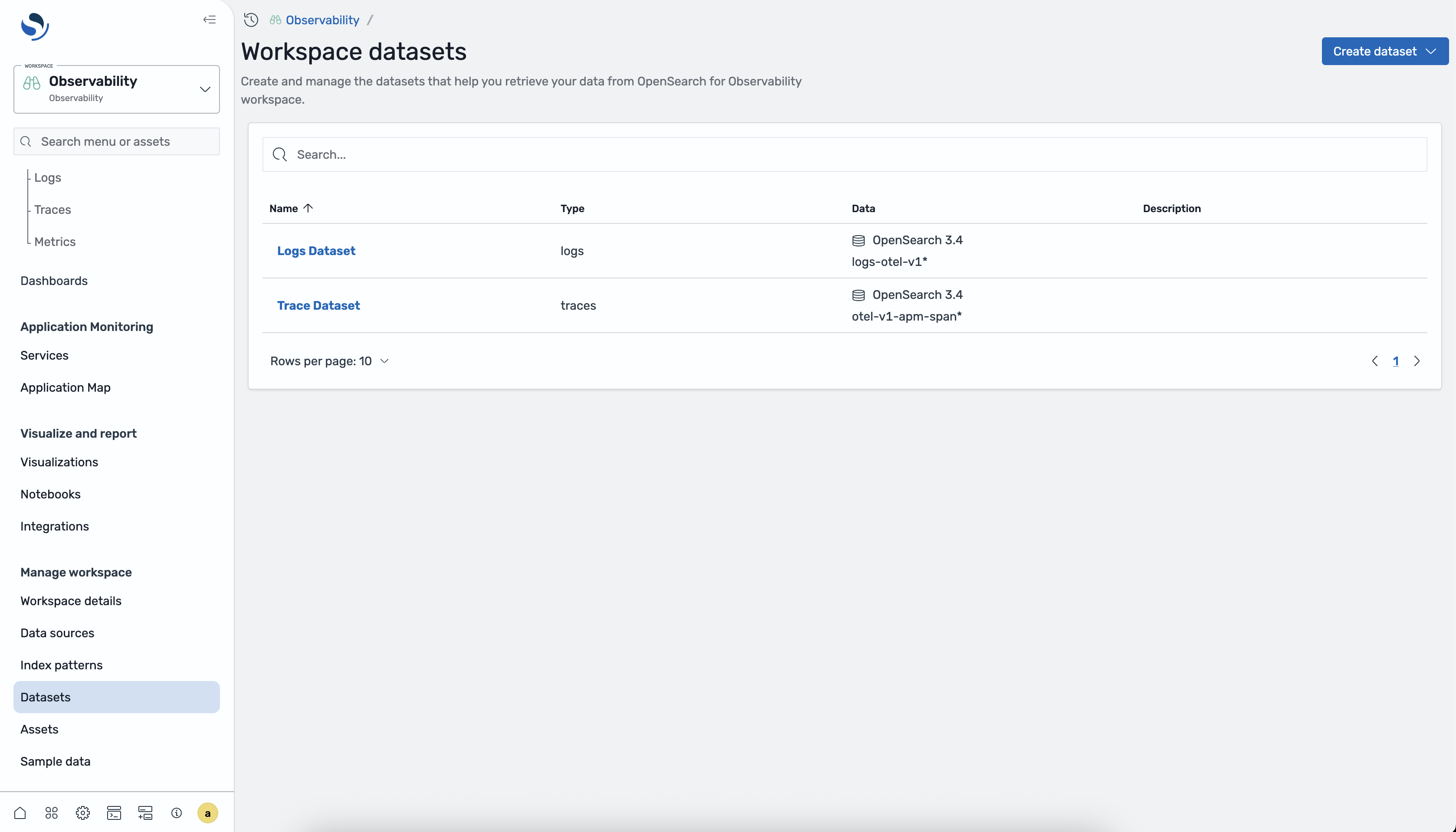Collapse the sidebar using the arrow icon
The height and width of the screenshot is (832, 1456).
pos(209,20)
